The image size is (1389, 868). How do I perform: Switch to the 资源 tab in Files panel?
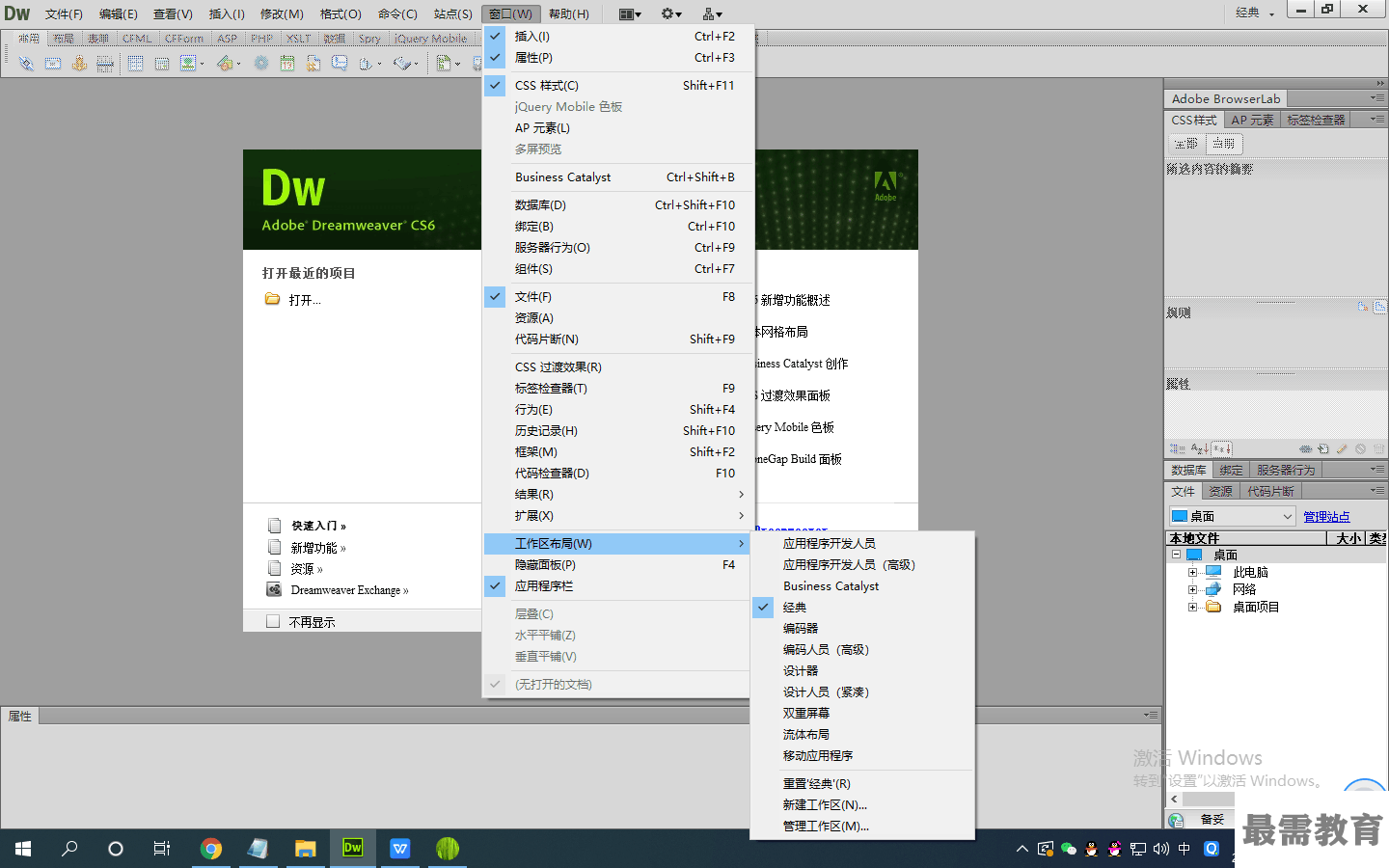[1220, 492]
